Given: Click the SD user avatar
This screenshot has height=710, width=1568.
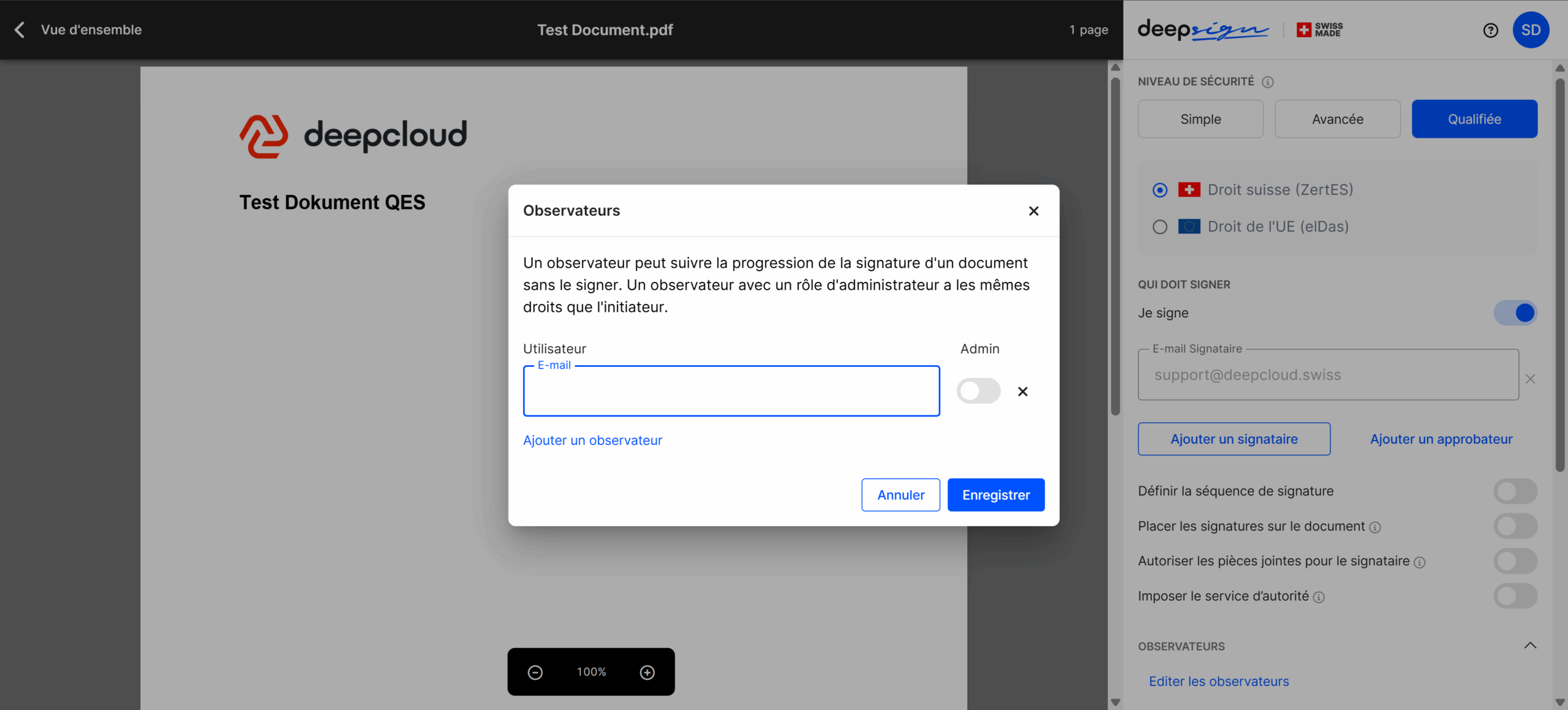Looking at the screenshot, I should click(1530, 30).
